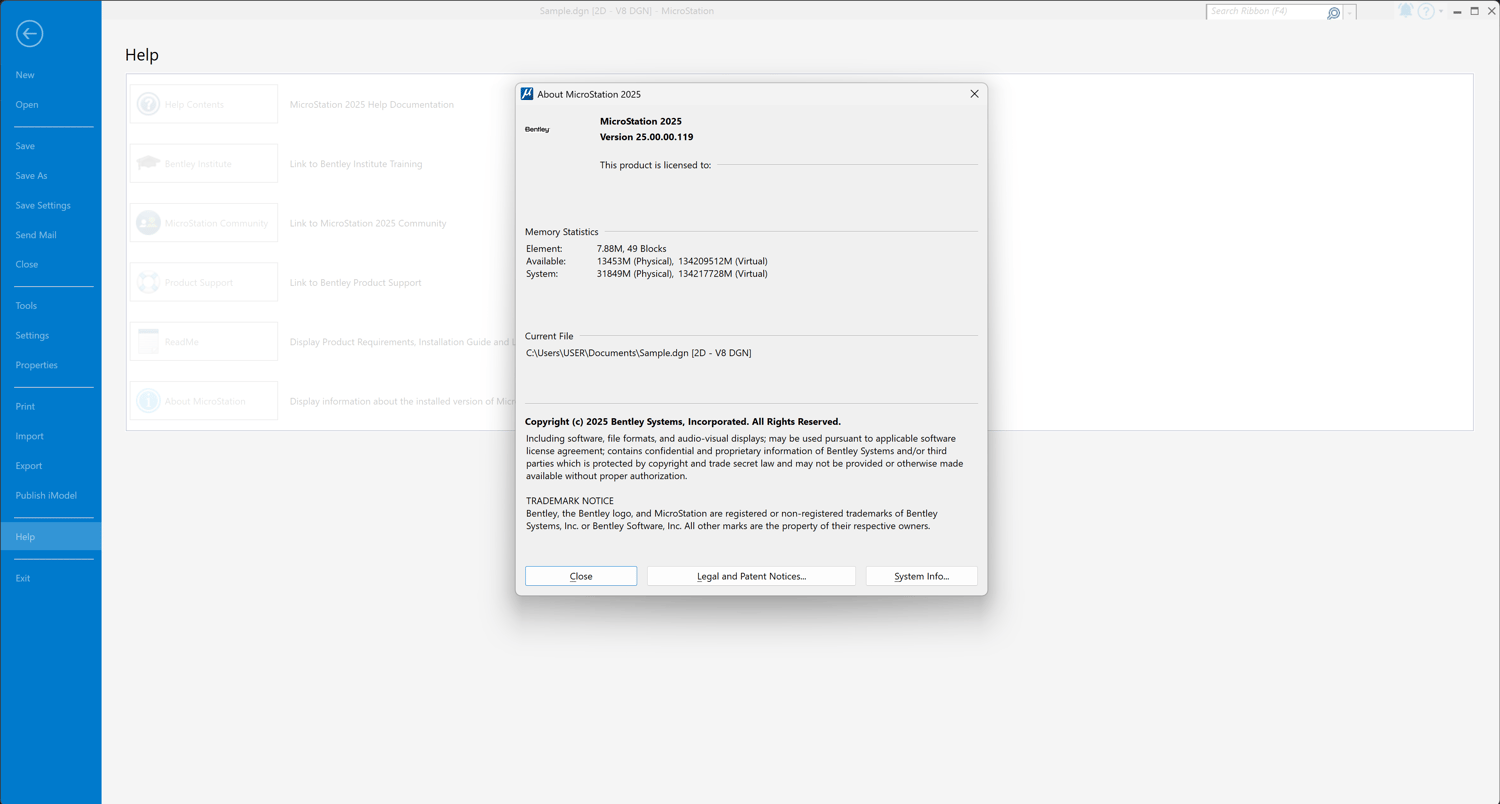The height and width of the screenshot is (804, 1500).
Task: Click 'MicroStation 2025 Help Documentation' description
Action: tap(372, 104)
